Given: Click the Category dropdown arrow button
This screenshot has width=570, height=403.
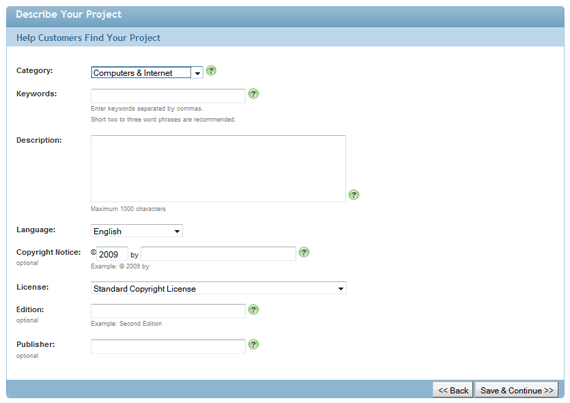Looking at the screenshot, I should (x=197, y=73).
